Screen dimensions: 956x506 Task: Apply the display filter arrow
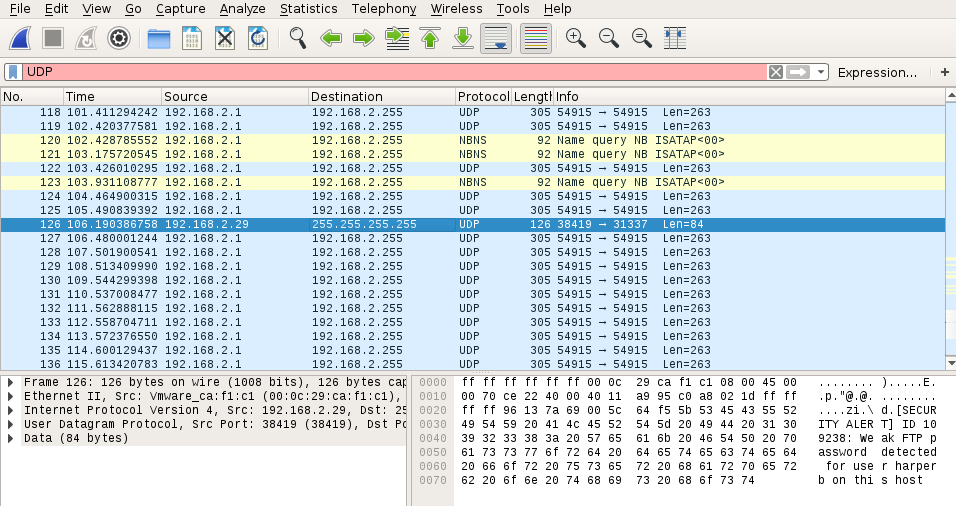coord(797,72)
